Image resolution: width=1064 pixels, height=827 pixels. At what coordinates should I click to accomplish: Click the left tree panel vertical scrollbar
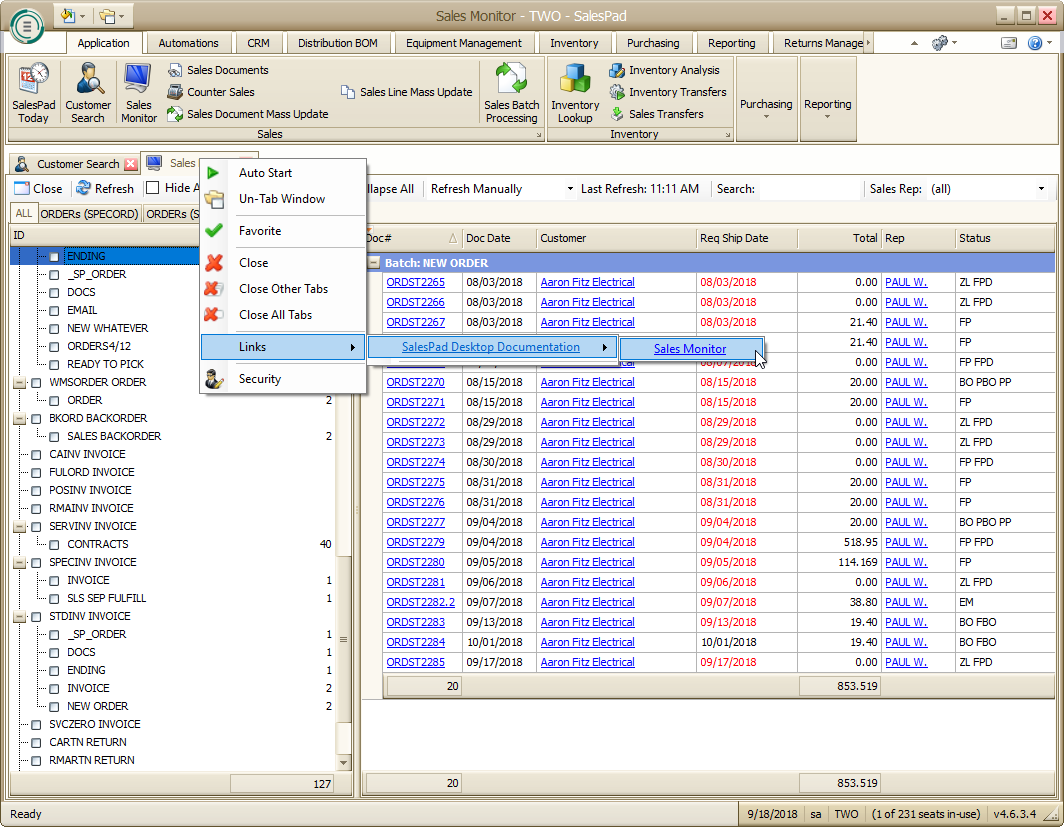344,640
